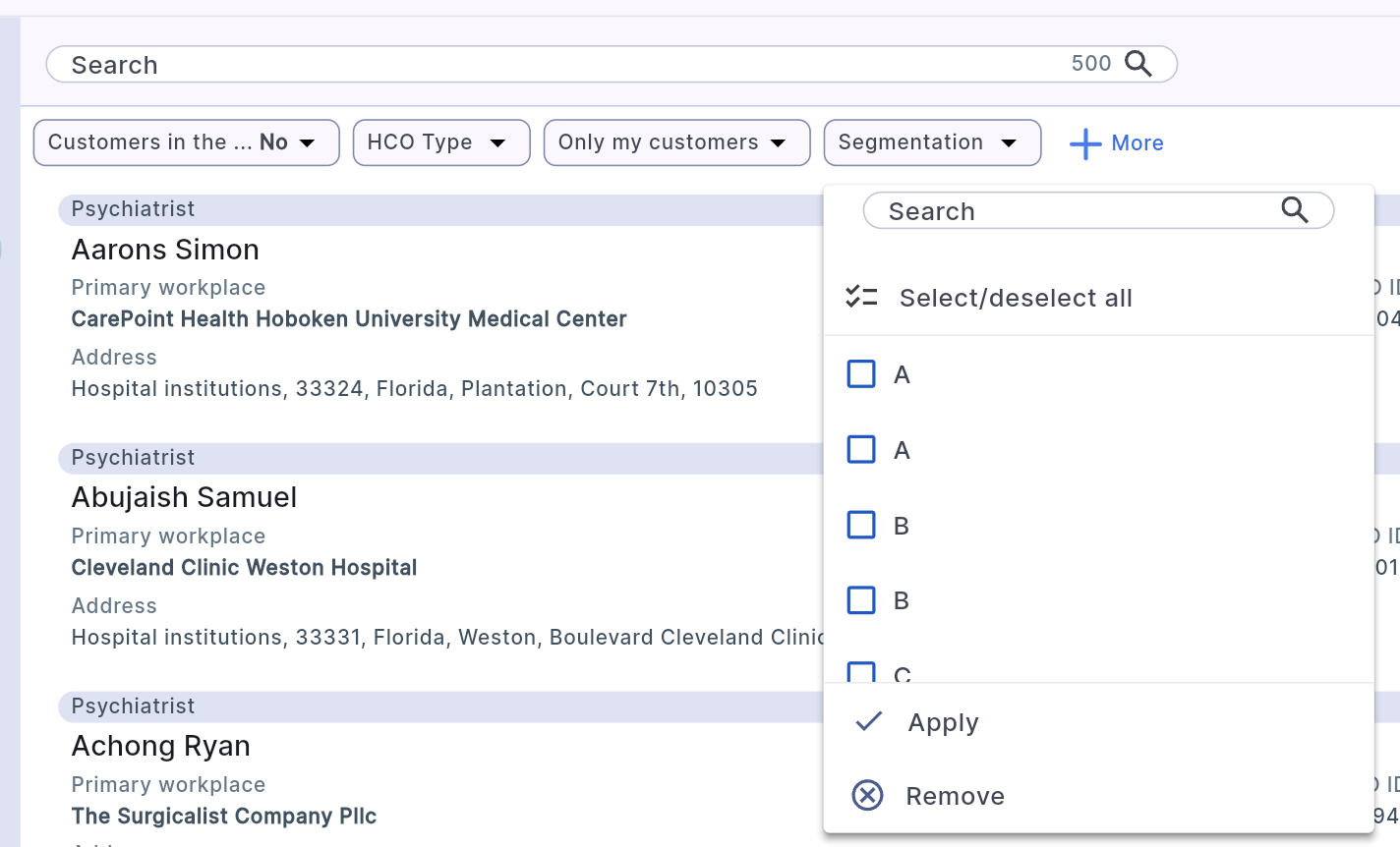Click the magnifier icon in the Segmentation panel search
Screen dimensions: 1400x847
[x=1295, y=210]
